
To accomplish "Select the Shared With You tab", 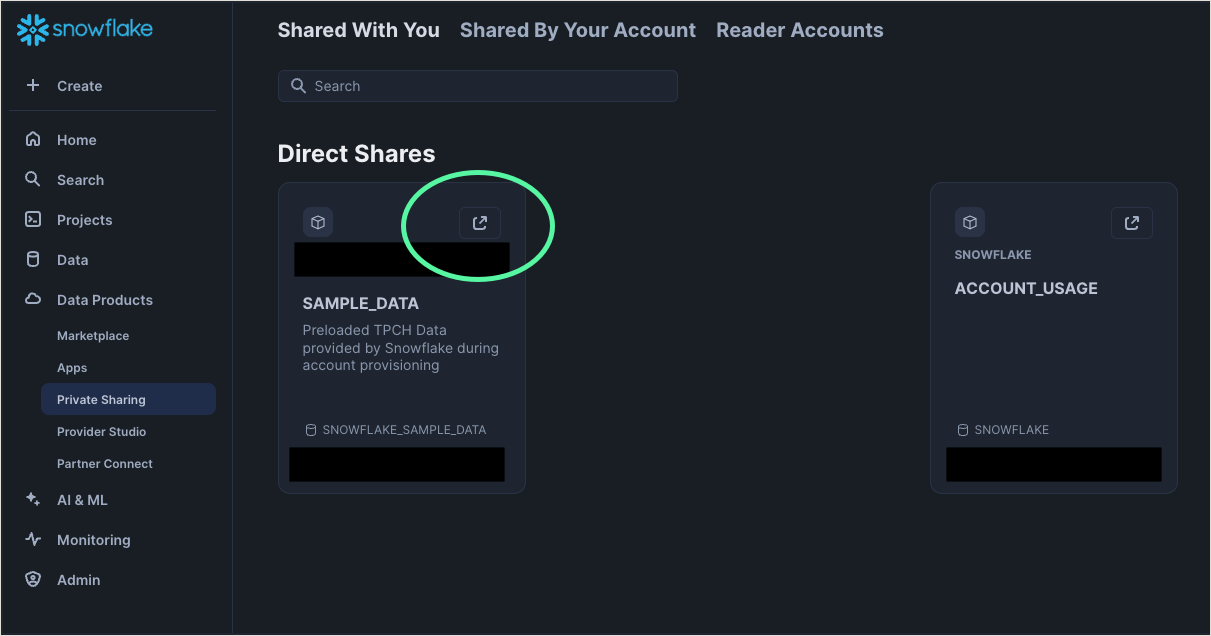I will point(358,30).
